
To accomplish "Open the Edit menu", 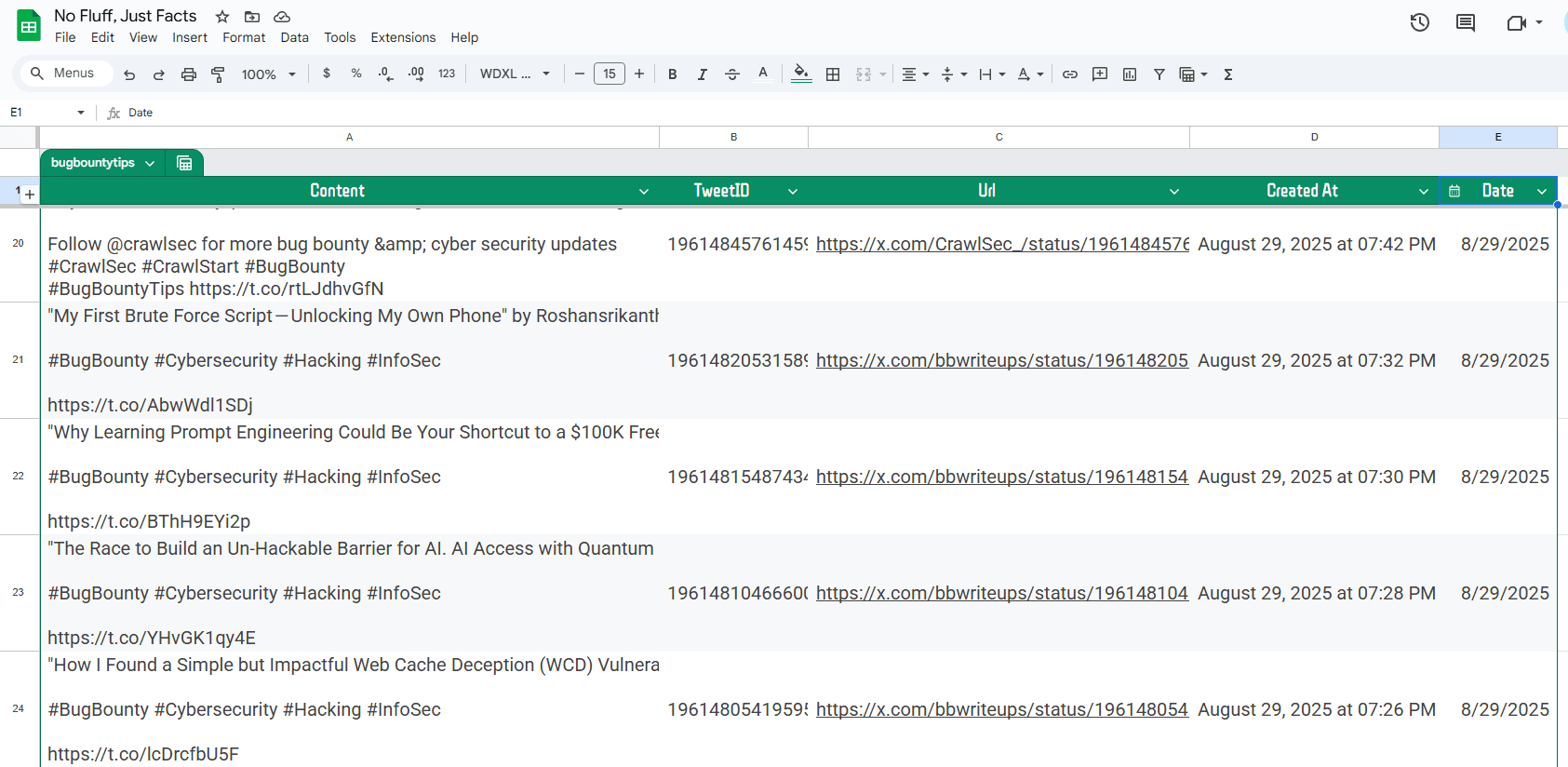I will [x=102, y=37].
